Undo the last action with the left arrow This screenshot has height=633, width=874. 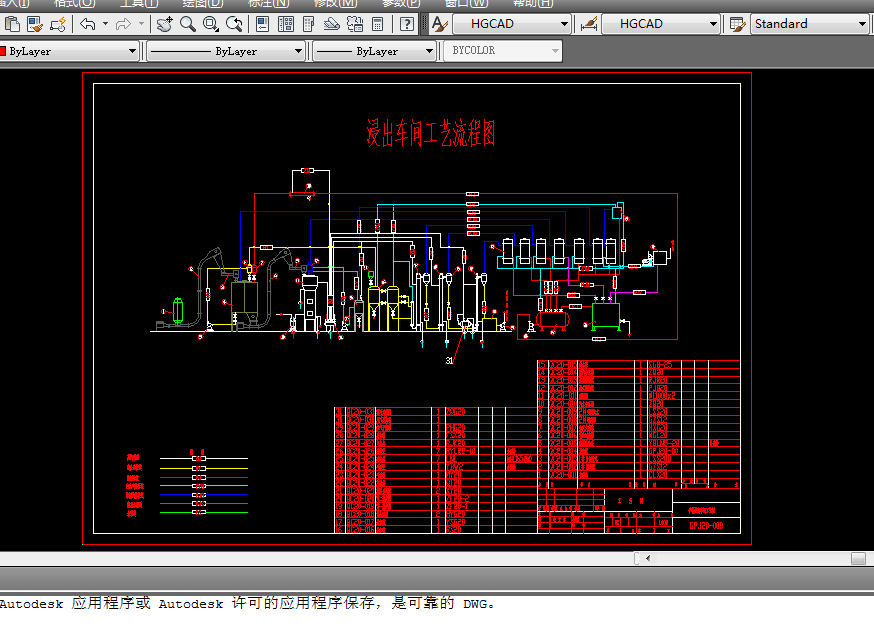click(x=88, y=24)
